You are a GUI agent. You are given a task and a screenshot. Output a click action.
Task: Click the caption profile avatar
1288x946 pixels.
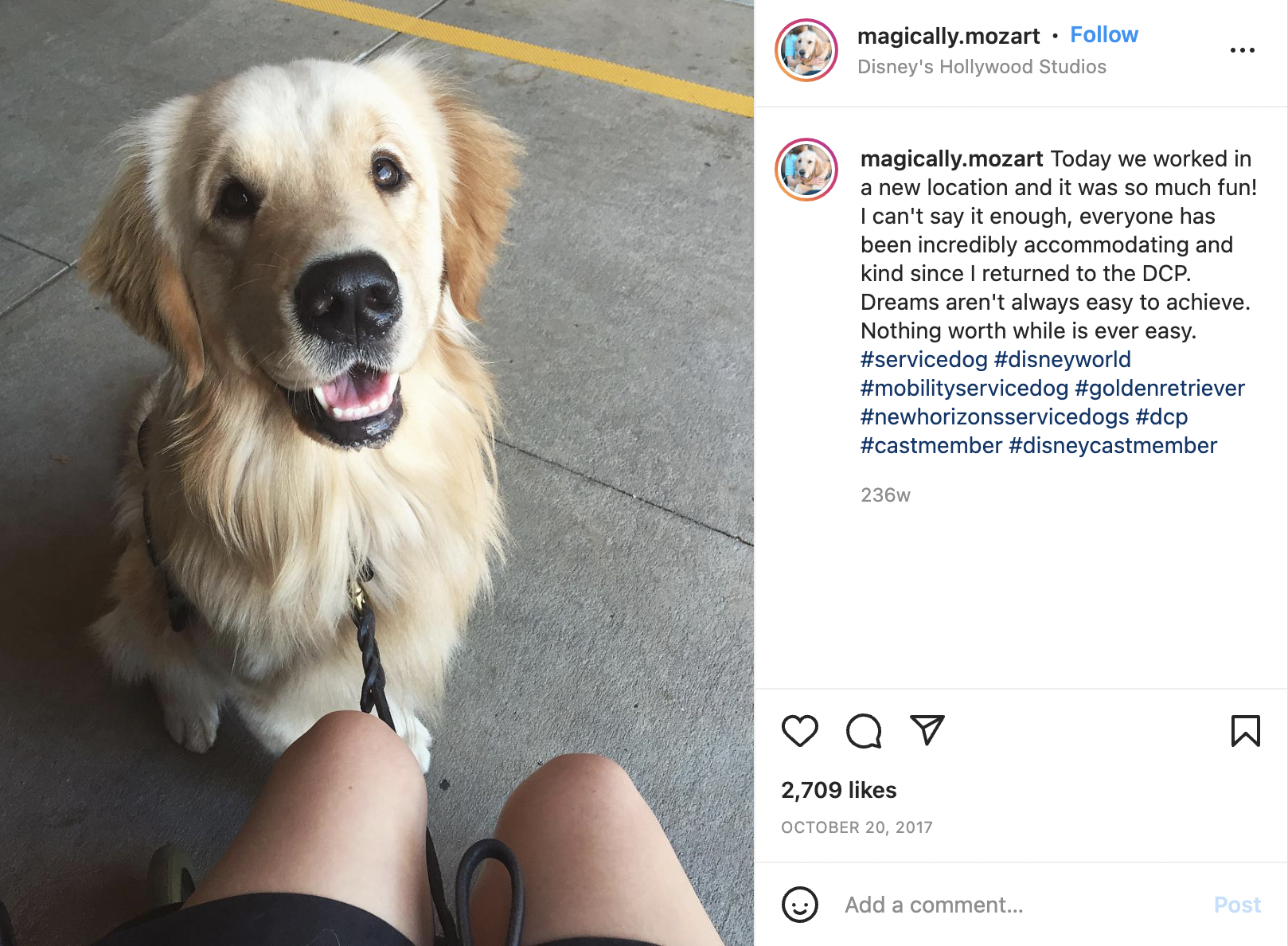(x=806, y=170)
